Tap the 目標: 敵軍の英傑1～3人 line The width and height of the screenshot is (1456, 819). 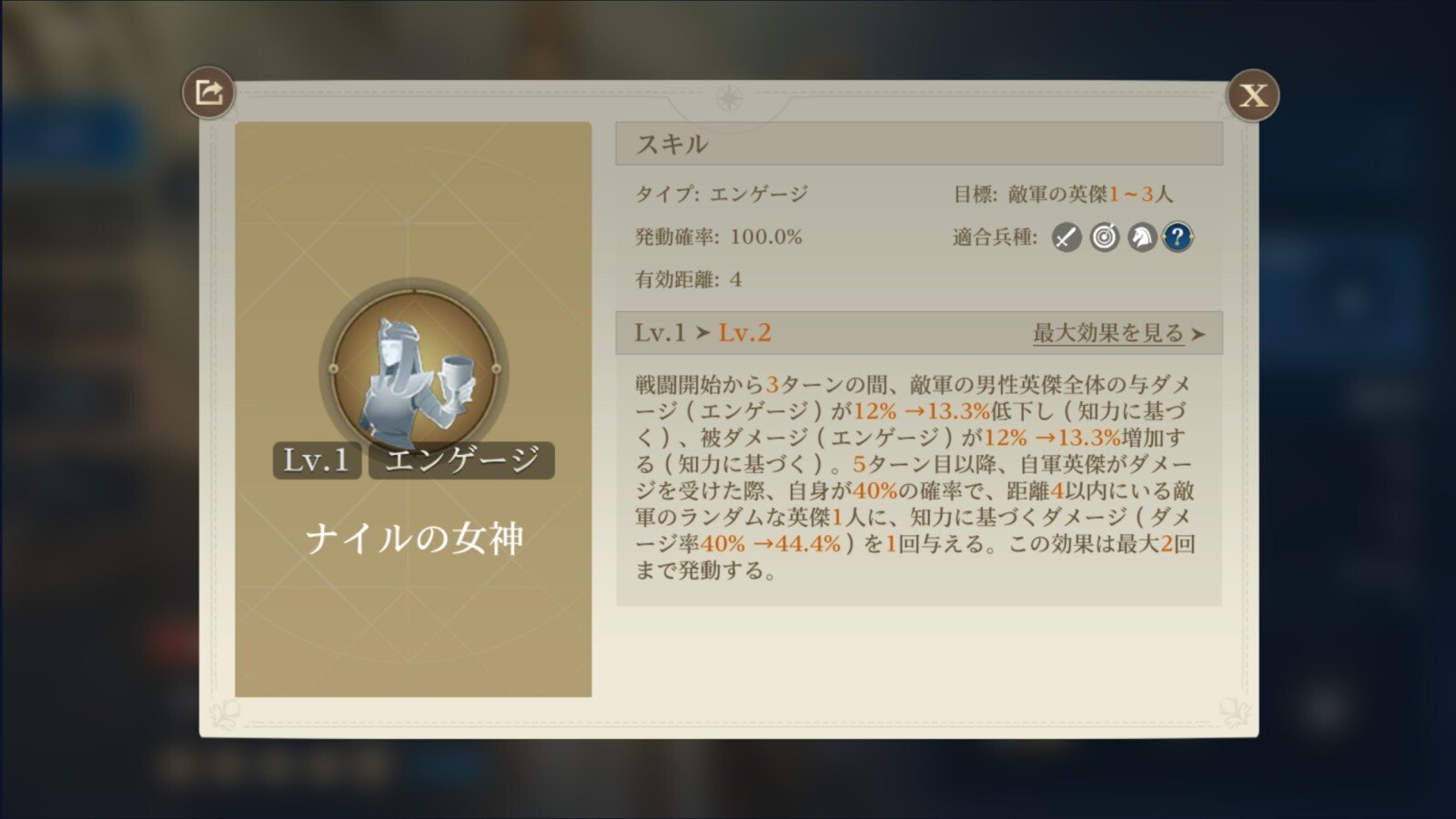point(1063,194)
